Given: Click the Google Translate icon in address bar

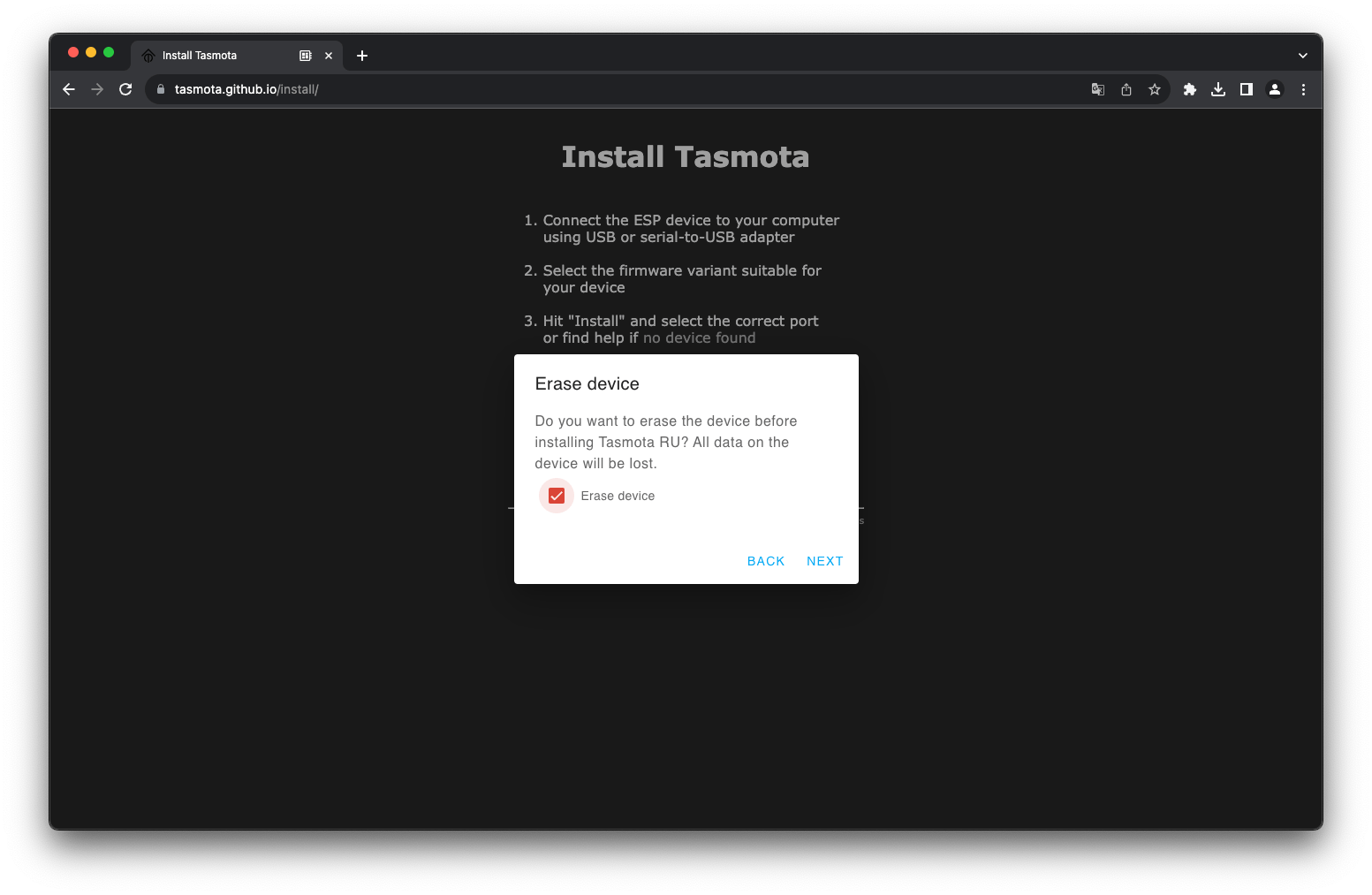Looking at the screenshot, I should click(1097, 89).
